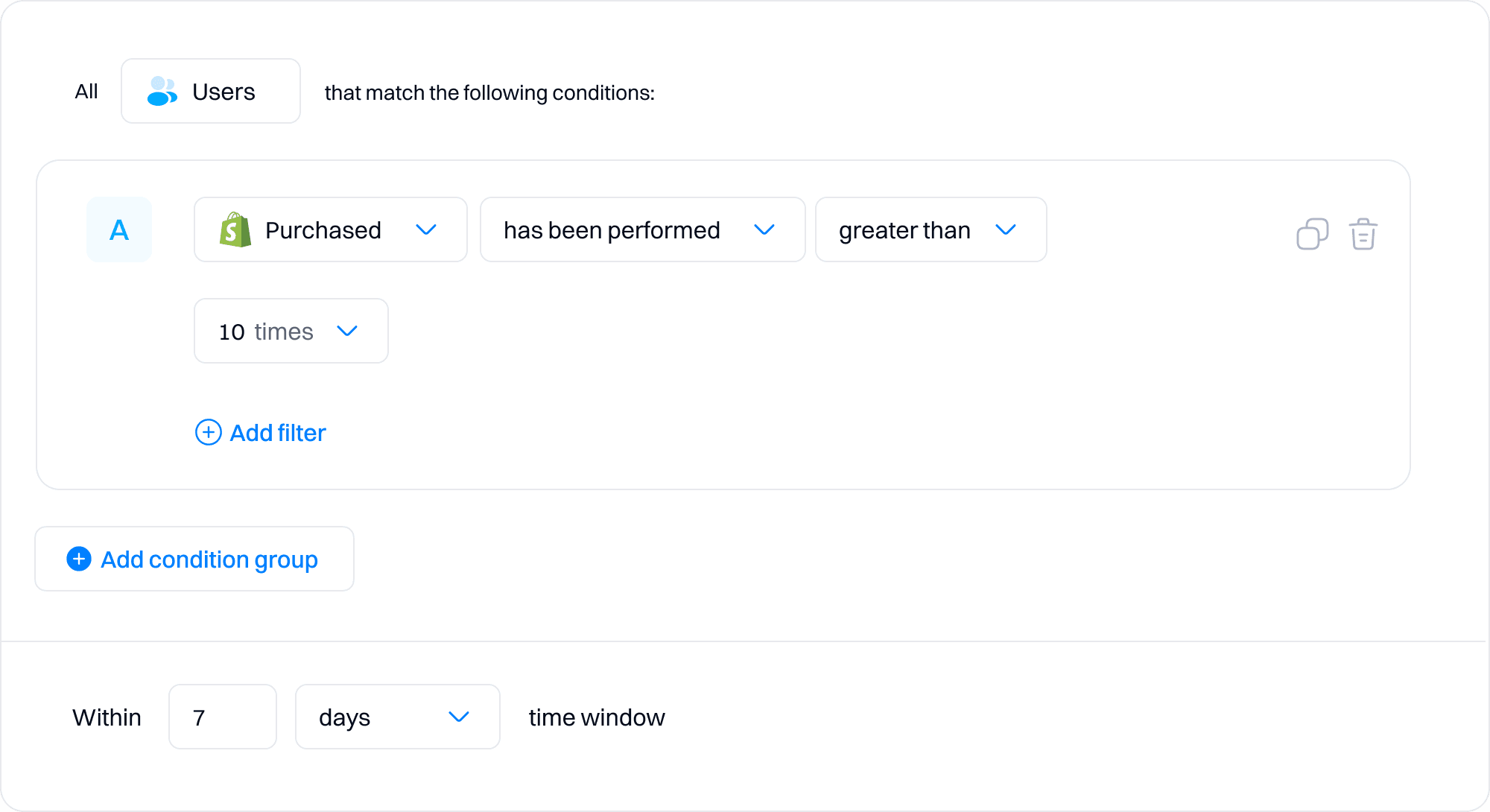Viewport: 1490px width, 812px height.
Task: Click the "Add filter" link
Action: [277, 433]
